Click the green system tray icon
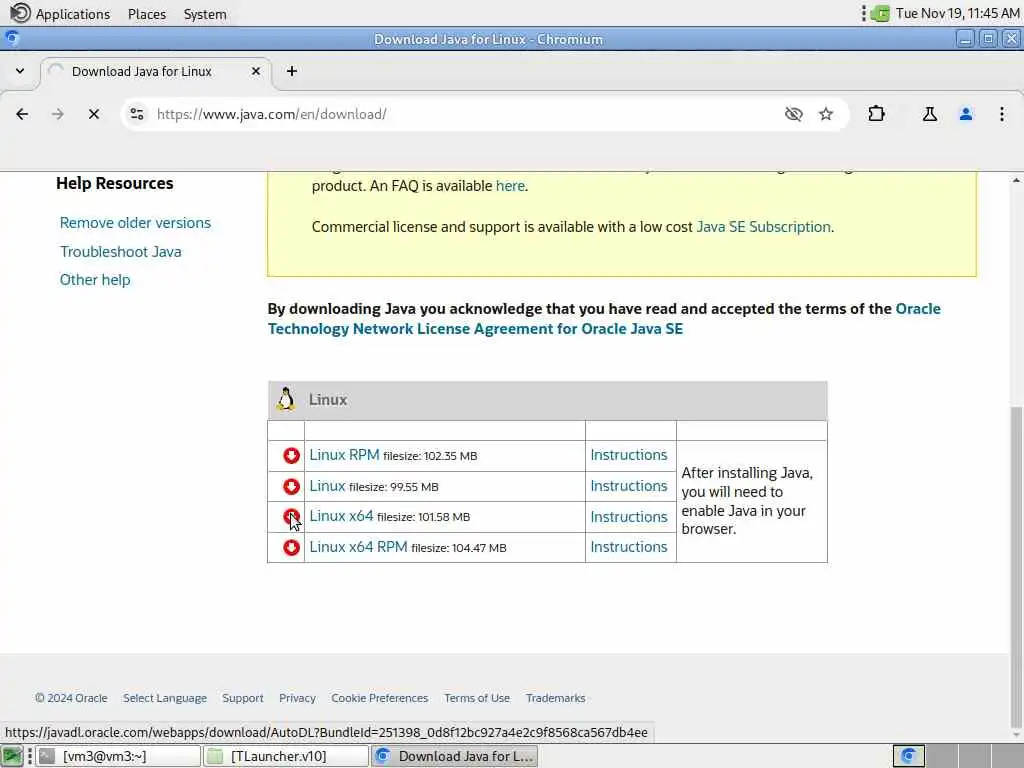Image resolution: width=1024 pixels, height=768 pixels. coord(880,13)
